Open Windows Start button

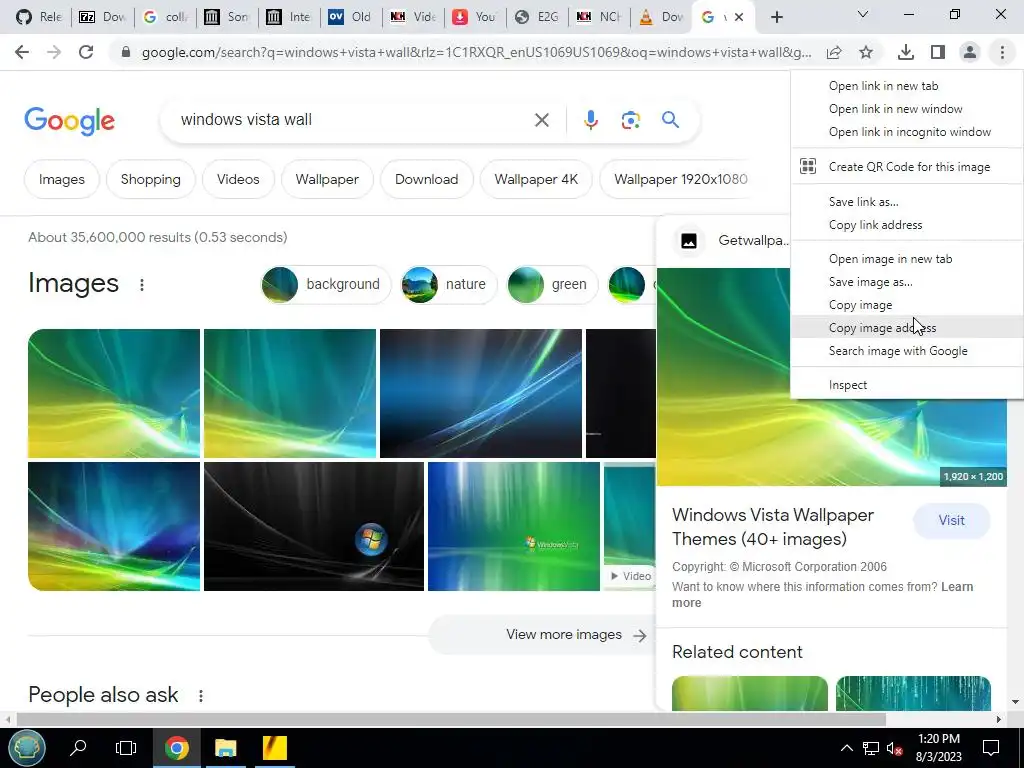pyautogui.click(x=26, y=748)
